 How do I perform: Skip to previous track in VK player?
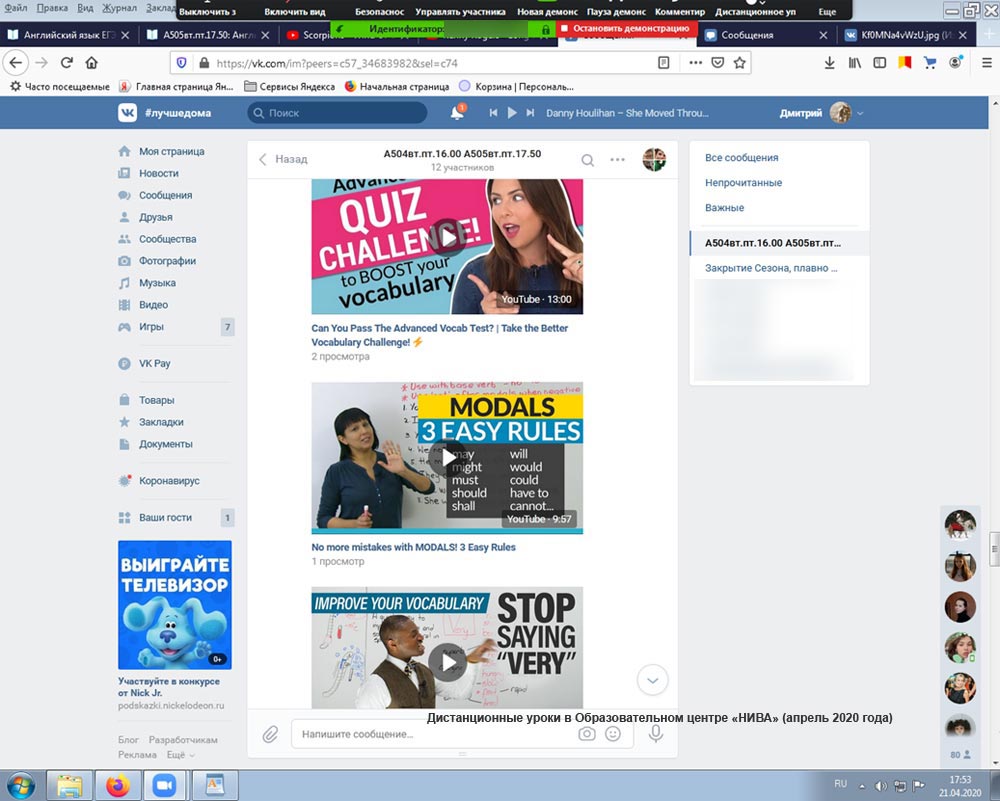(x=493, y=113)
